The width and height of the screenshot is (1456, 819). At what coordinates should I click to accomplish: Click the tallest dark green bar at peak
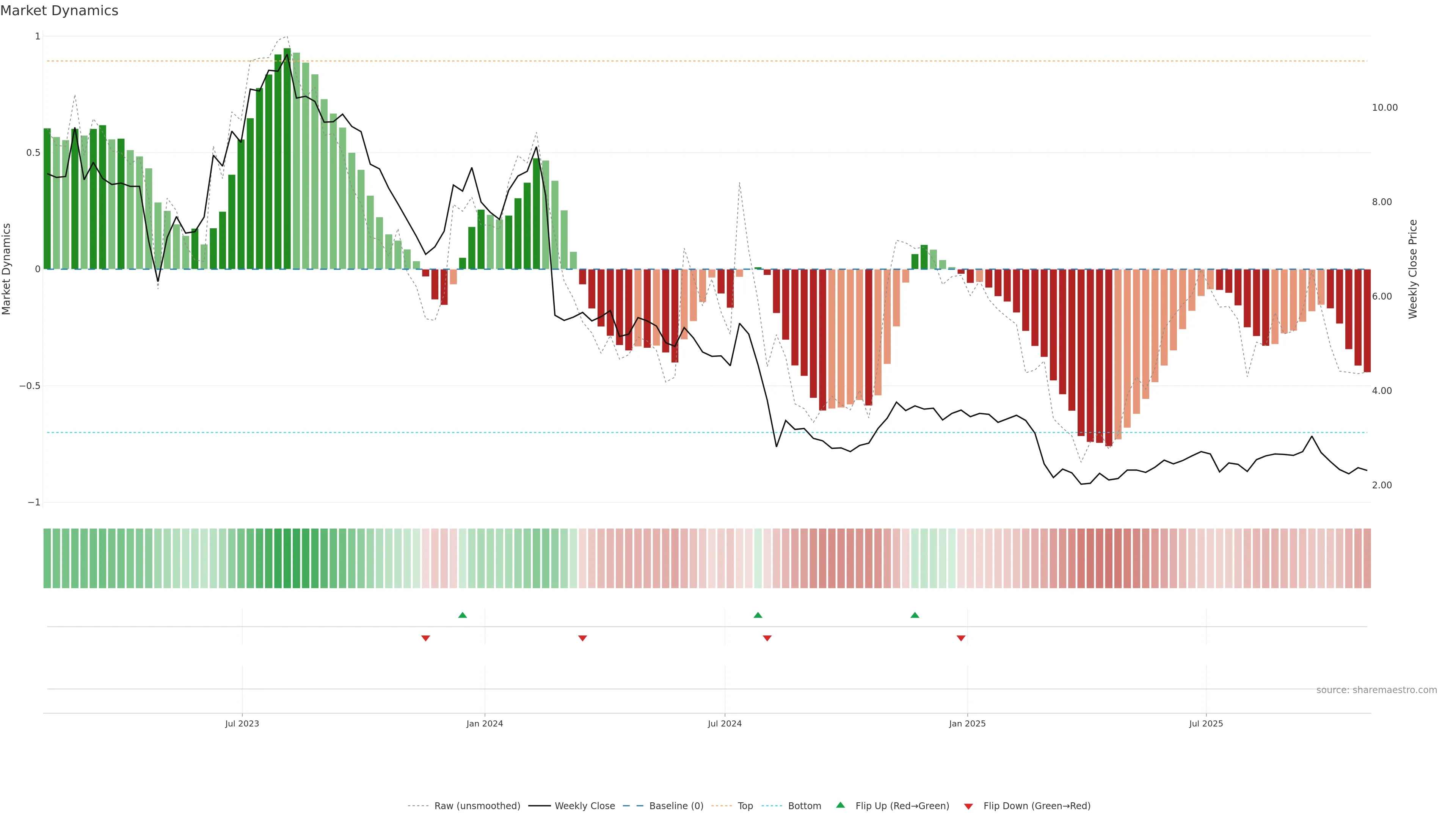(287, 158)
